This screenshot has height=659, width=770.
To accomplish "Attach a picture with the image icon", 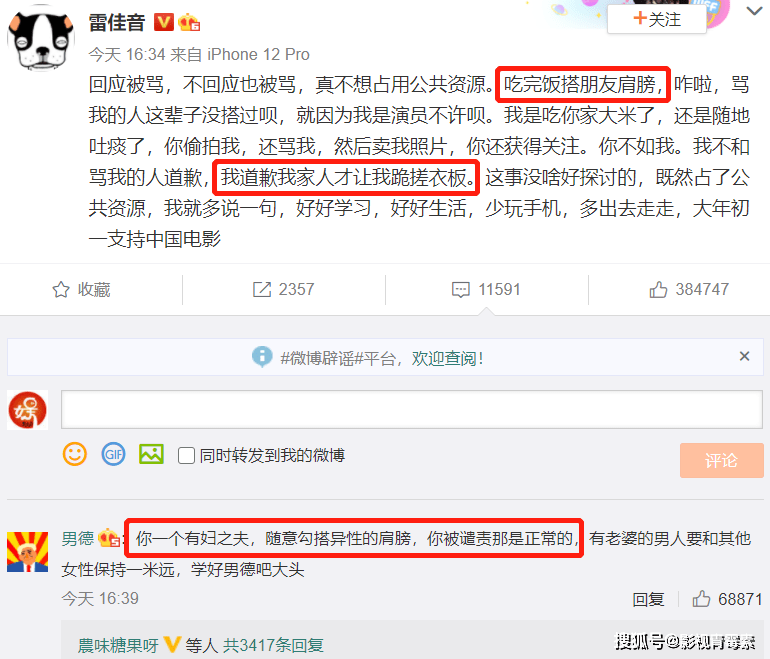I will [151, 454].
